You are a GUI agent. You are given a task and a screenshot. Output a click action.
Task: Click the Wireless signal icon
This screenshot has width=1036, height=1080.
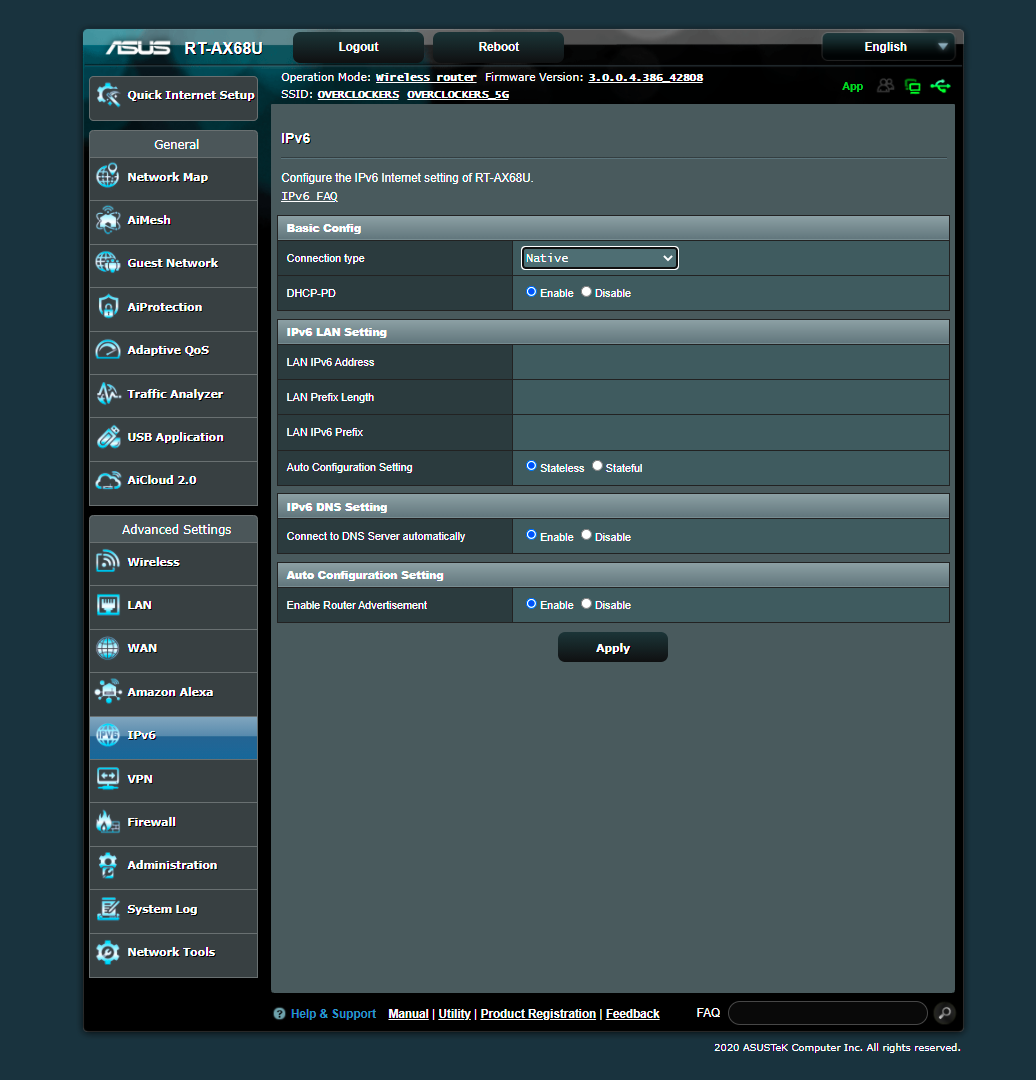(107, 561)
